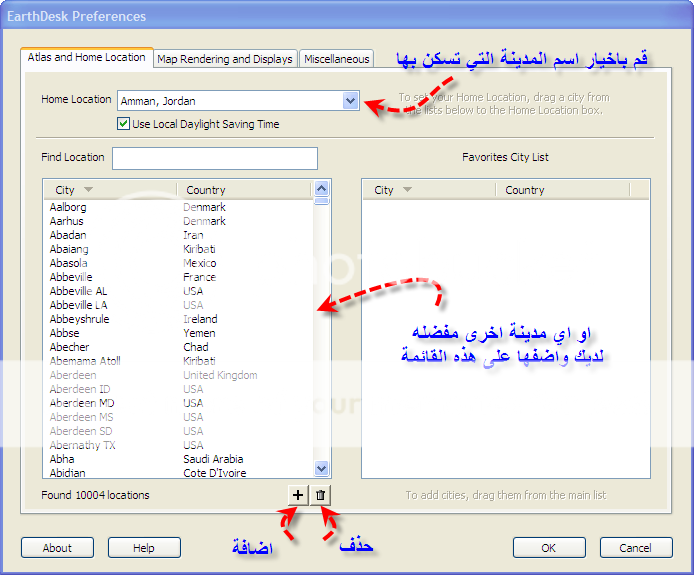Toggle Use Local Daylight Saving Time checkbox
Screen dimensions: 694x575
[x=124, y=124]
